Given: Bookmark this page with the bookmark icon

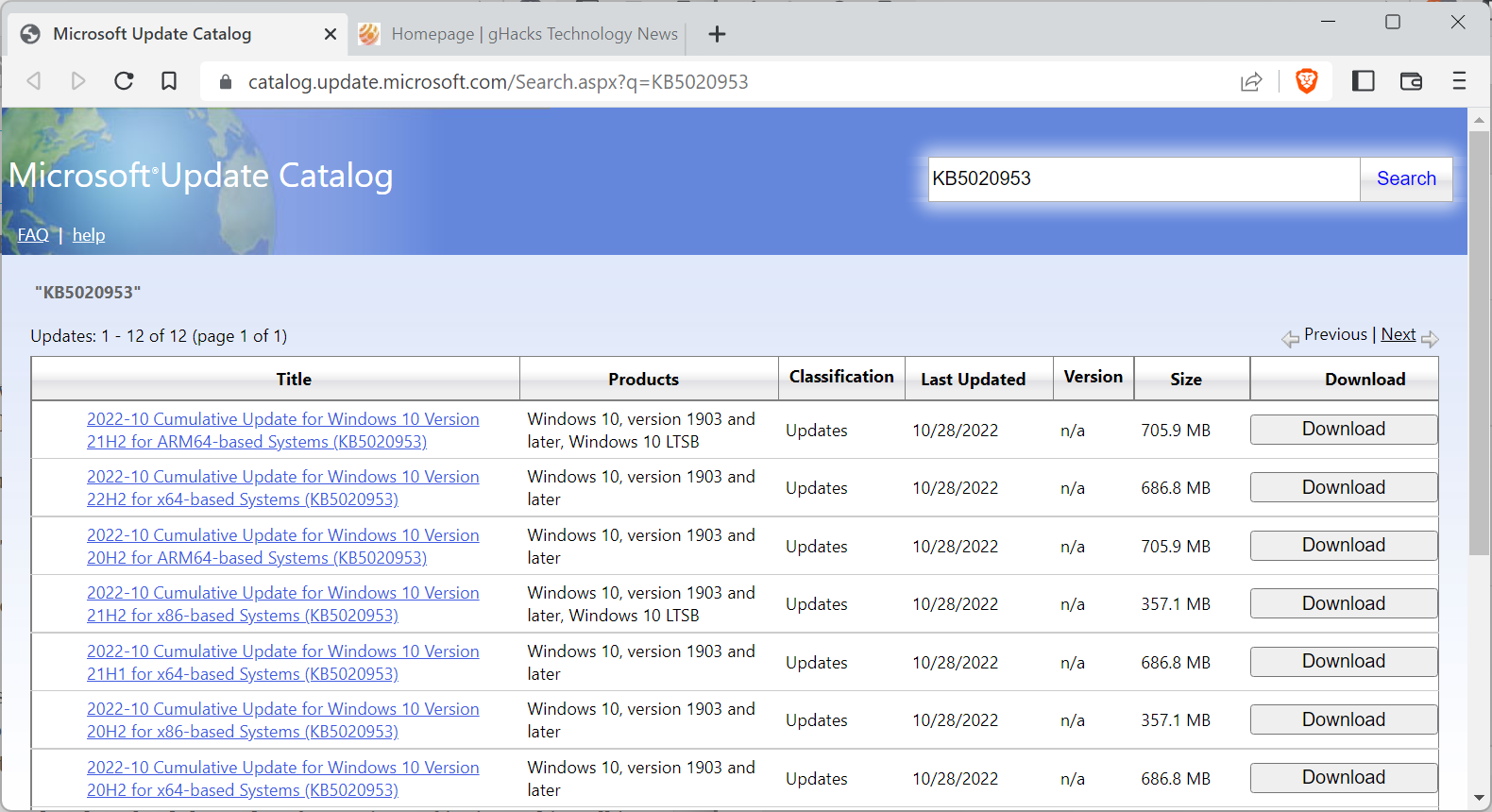Looking at the screenshot, I should pyautogui.click(x=169, y=81).
